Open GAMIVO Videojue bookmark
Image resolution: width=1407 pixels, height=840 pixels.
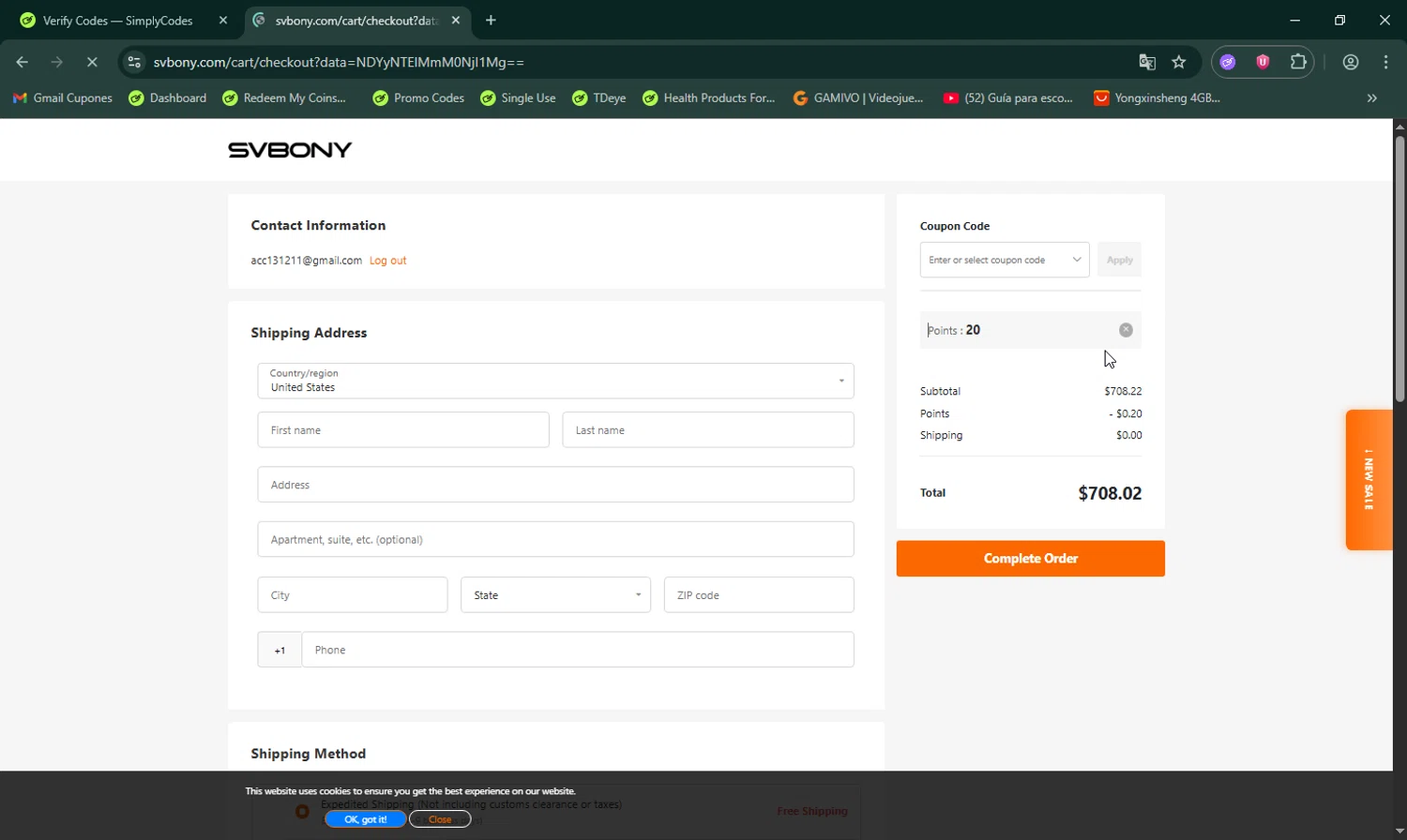coord(857,97)
